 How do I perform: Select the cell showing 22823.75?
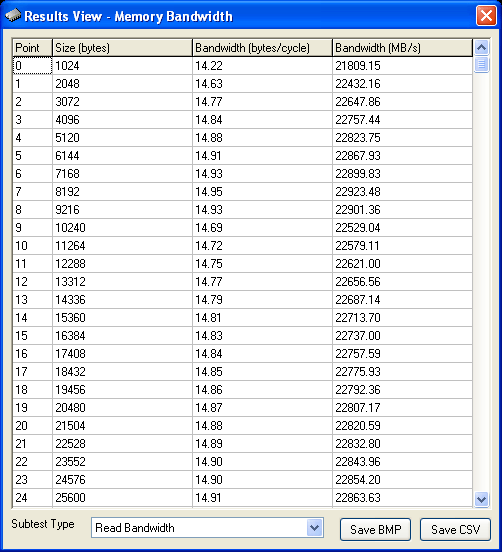(402, 138)
